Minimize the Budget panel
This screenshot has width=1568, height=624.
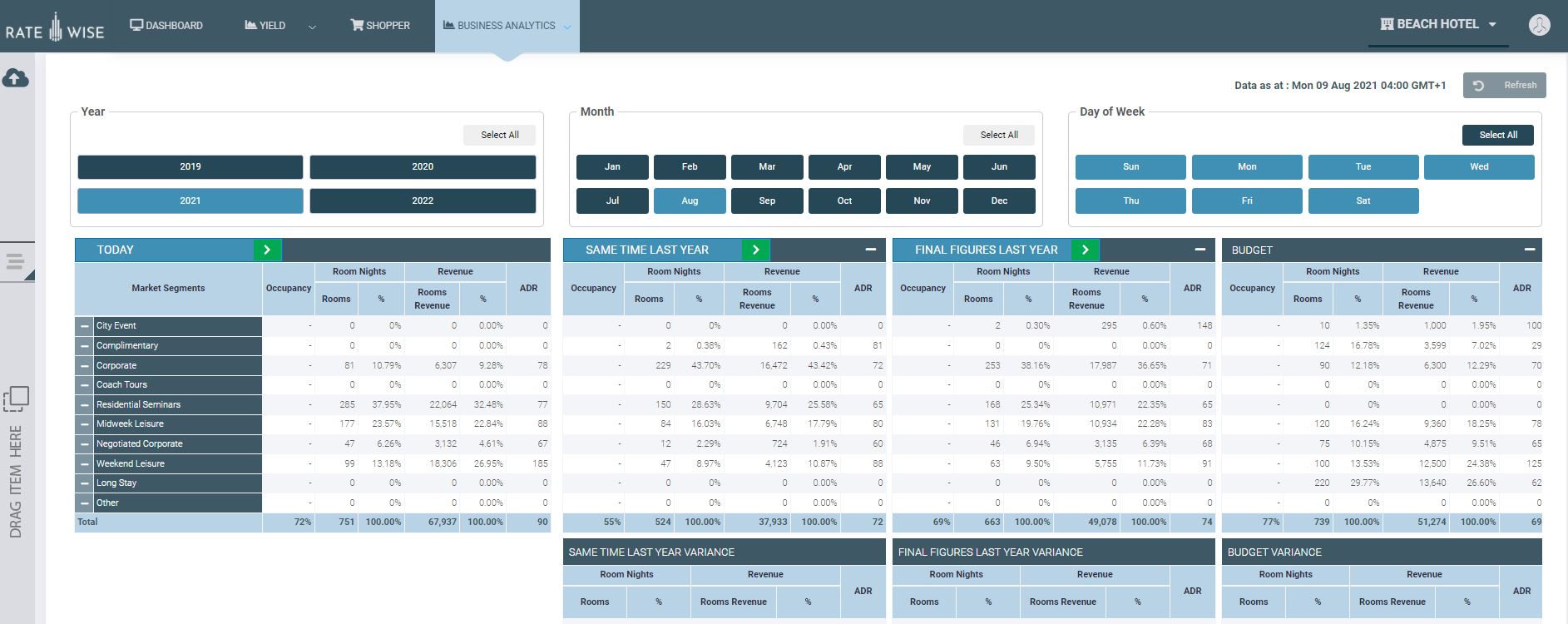pyautogui.click(x=1529, y=250)
